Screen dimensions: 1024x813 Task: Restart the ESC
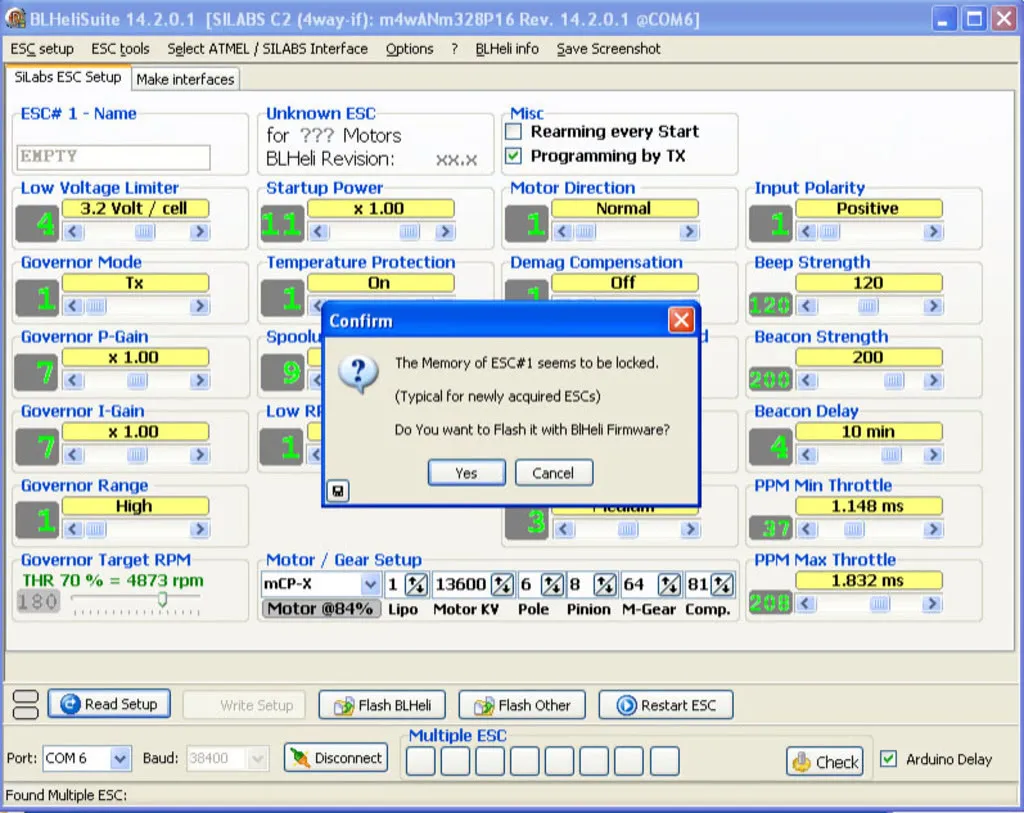pyautogui.click(x=666, y=705)
